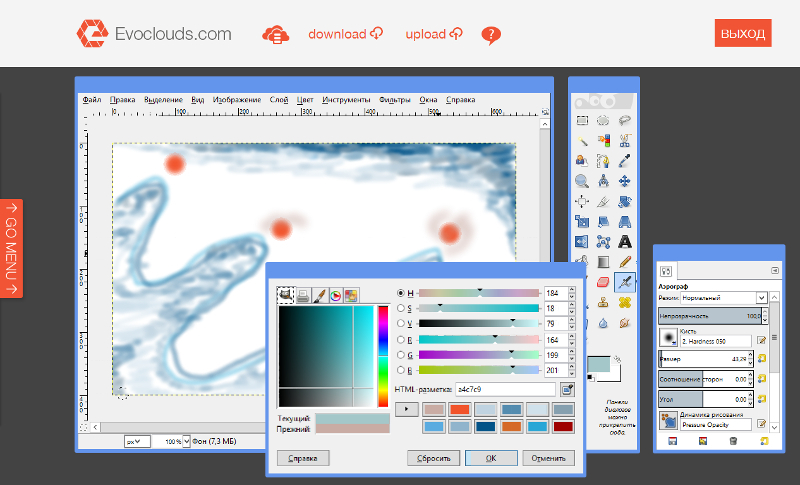
Task: Pick a screen color with HTML-field eyedropper
Action: pos(567,390)
